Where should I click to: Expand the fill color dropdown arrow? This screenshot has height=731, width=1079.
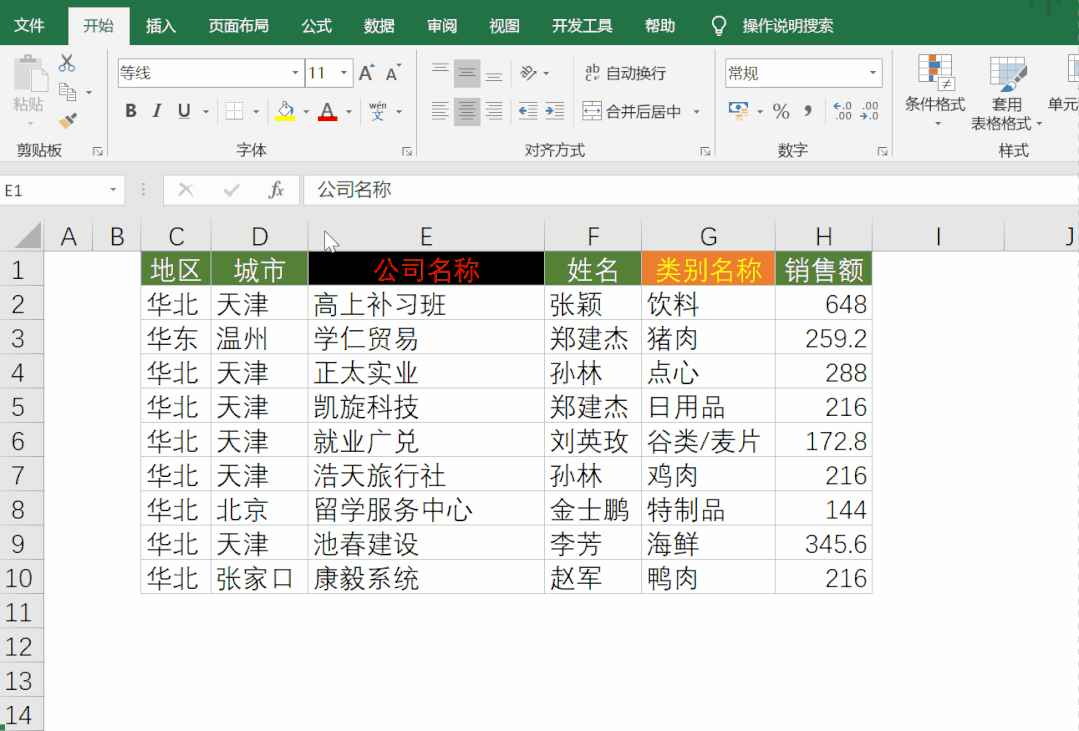pos(306,110)
